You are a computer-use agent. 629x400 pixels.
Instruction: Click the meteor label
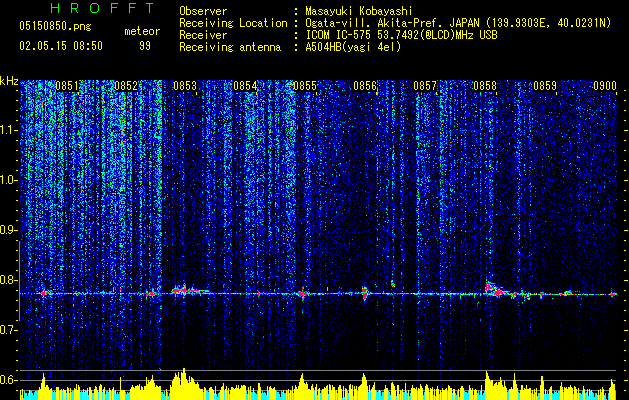pos(142,31)
